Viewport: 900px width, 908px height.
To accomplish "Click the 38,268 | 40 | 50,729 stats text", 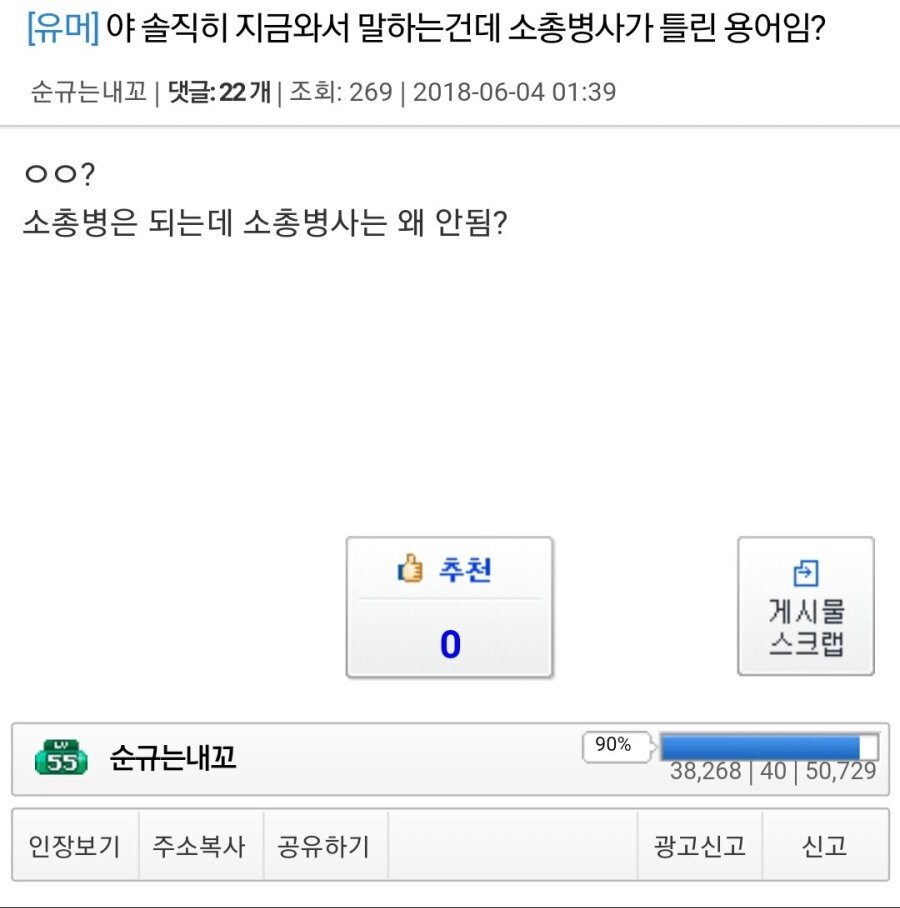I will (x=772, y=771).
